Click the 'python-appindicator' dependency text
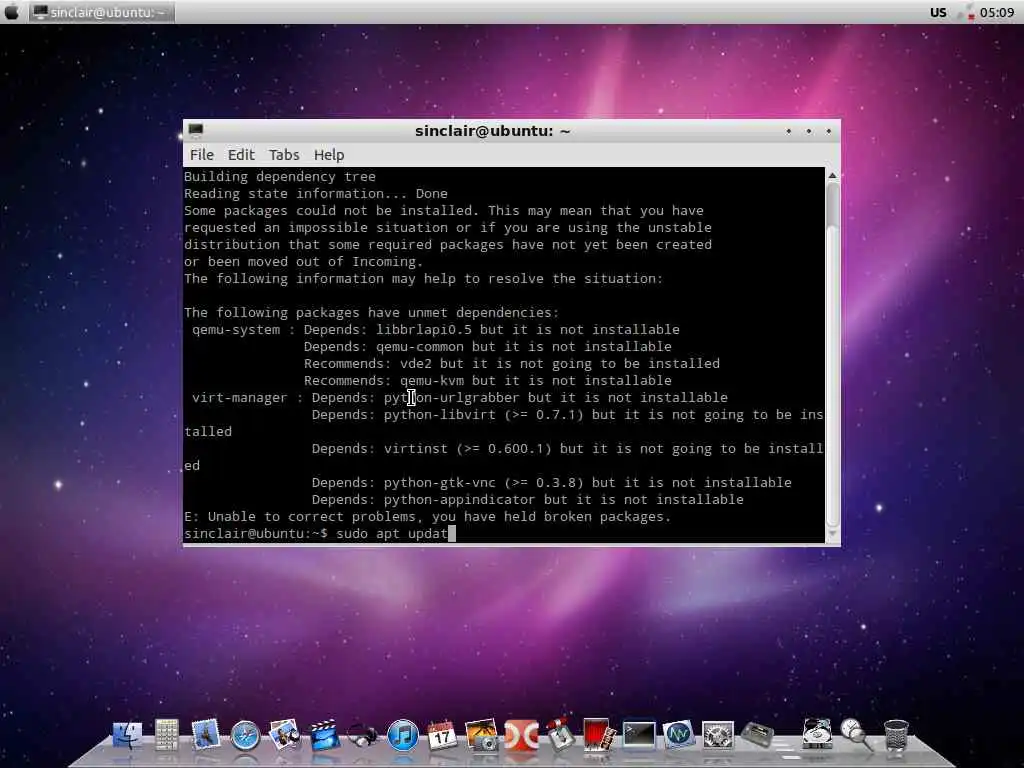This screenshot has height=768, width=1024. [x=460, y=500]
